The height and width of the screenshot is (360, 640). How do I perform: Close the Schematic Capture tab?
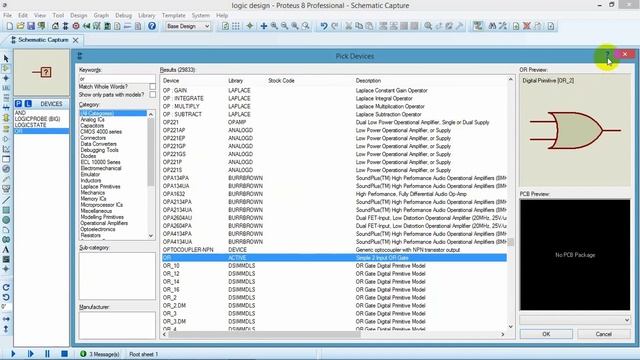tap(76, 40)
